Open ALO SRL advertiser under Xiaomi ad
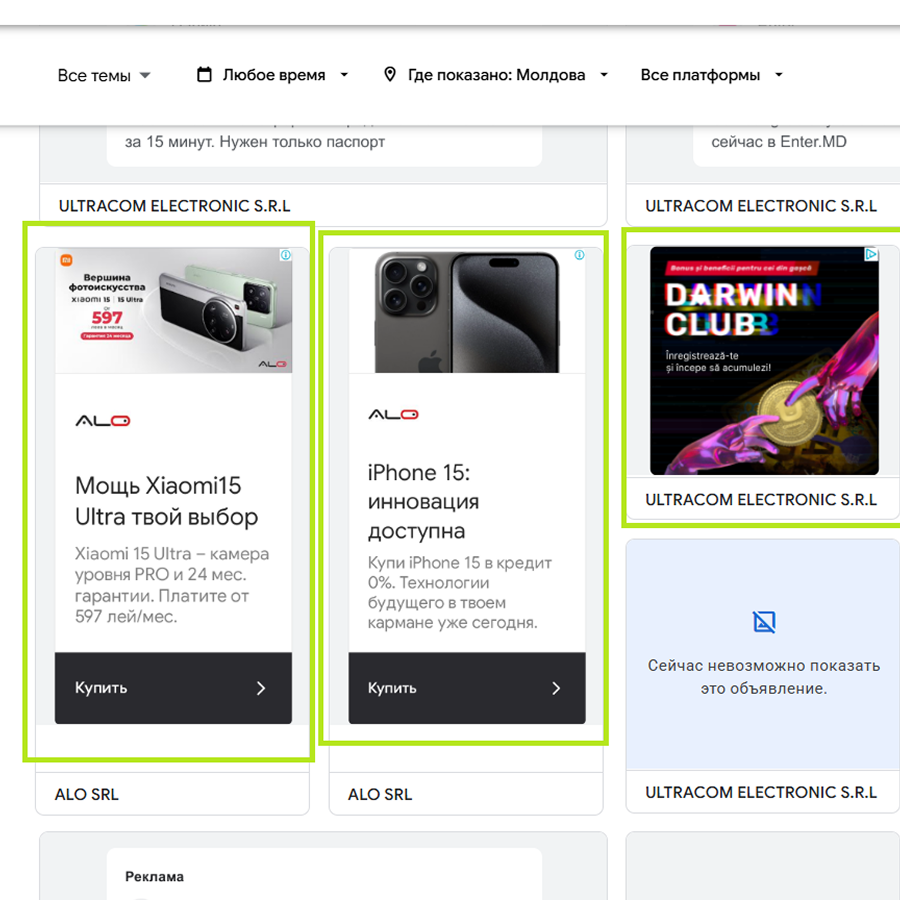The image size is (900, 900). click(87, 795)
